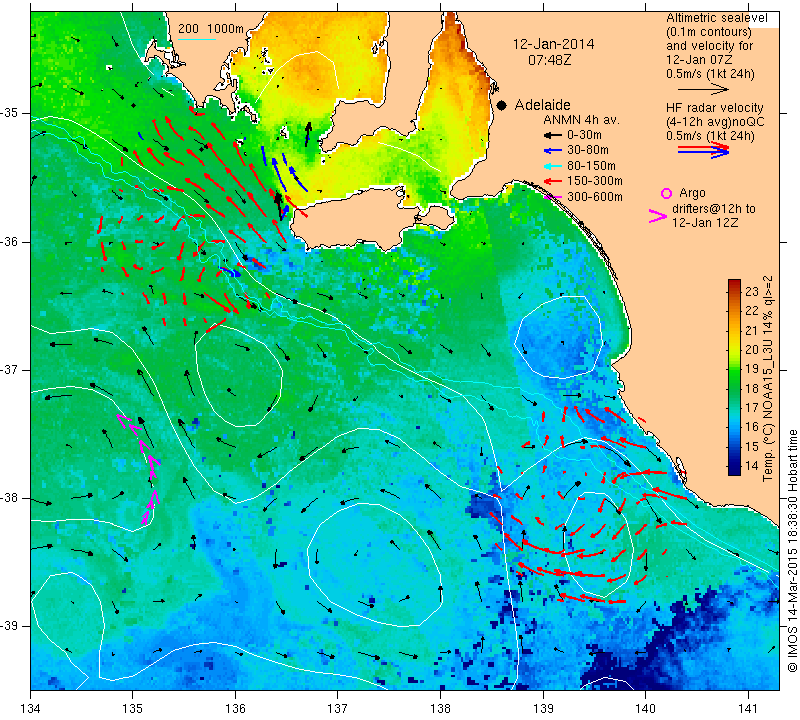This screenshot has width=800, height=720.
Task: Click the 'drifters@12h to' legend text
Action: tap(713, 209)
